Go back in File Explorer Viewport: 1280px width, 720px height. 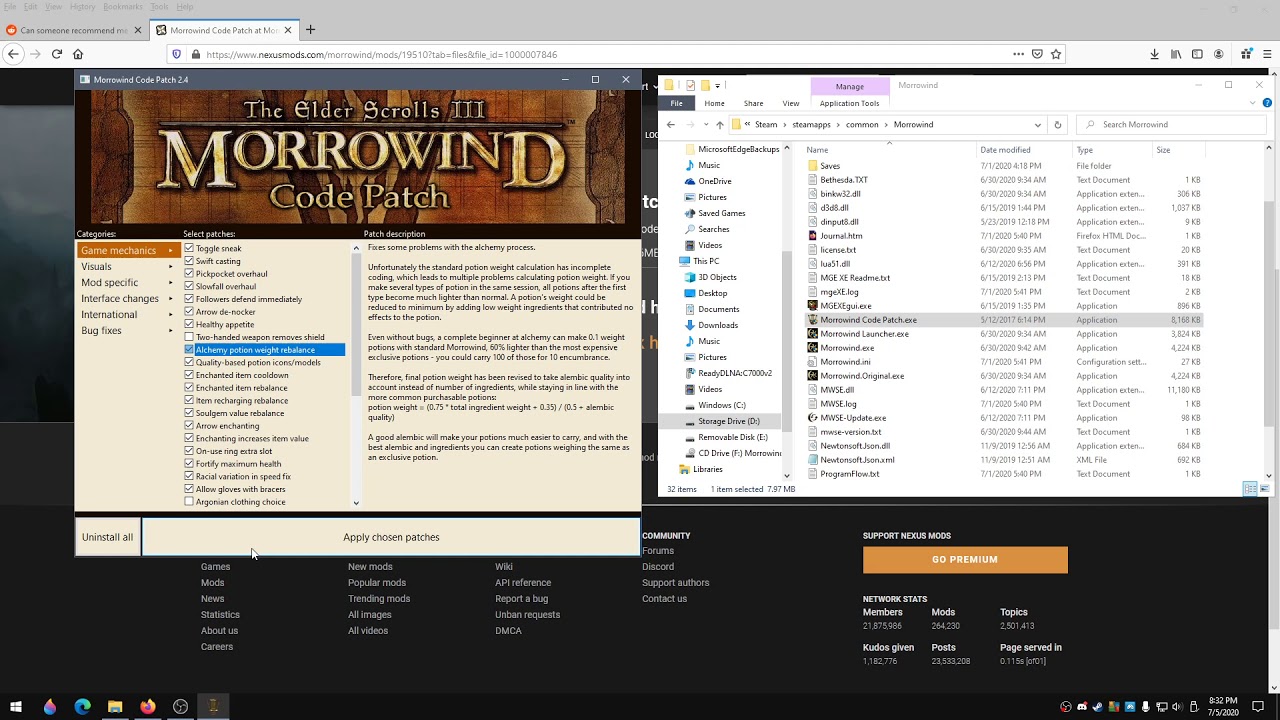[671, 125]
